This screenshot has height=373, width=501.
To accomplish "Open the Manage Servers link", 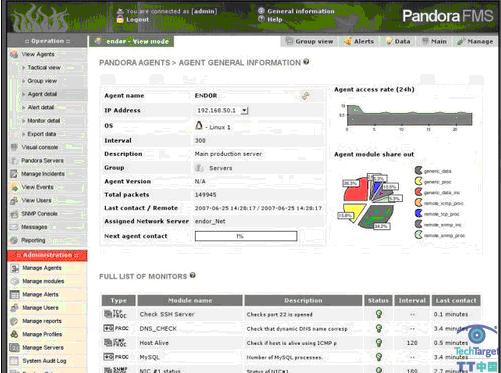I will [43, 348].
